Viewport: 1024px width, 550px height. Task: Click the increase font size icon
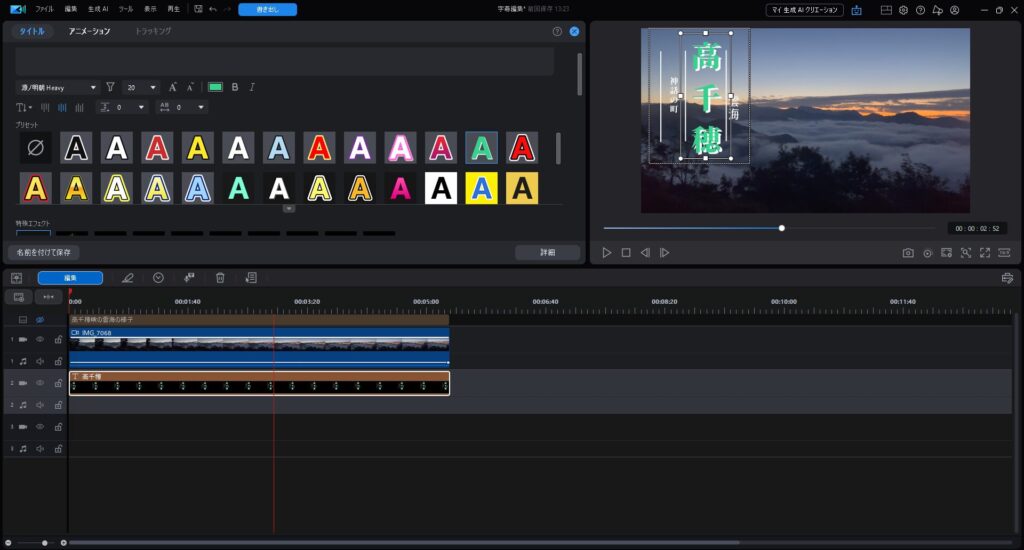(x=173, y=87)
